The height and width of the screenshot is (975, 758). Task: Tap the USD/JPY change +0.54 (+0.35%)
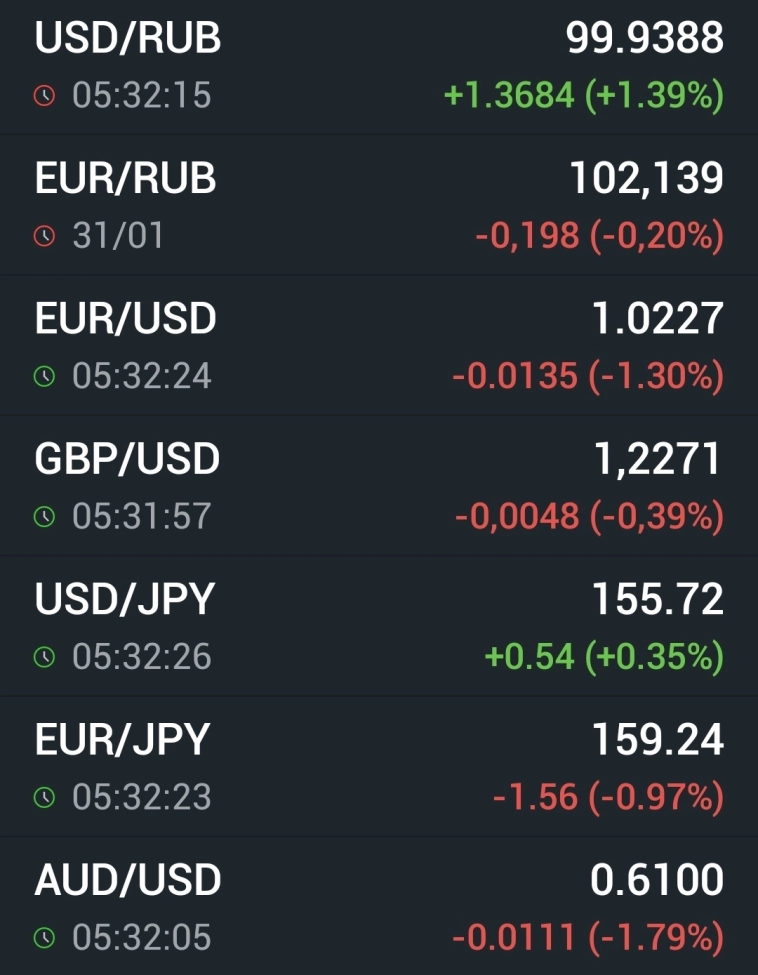coord(603,657)
